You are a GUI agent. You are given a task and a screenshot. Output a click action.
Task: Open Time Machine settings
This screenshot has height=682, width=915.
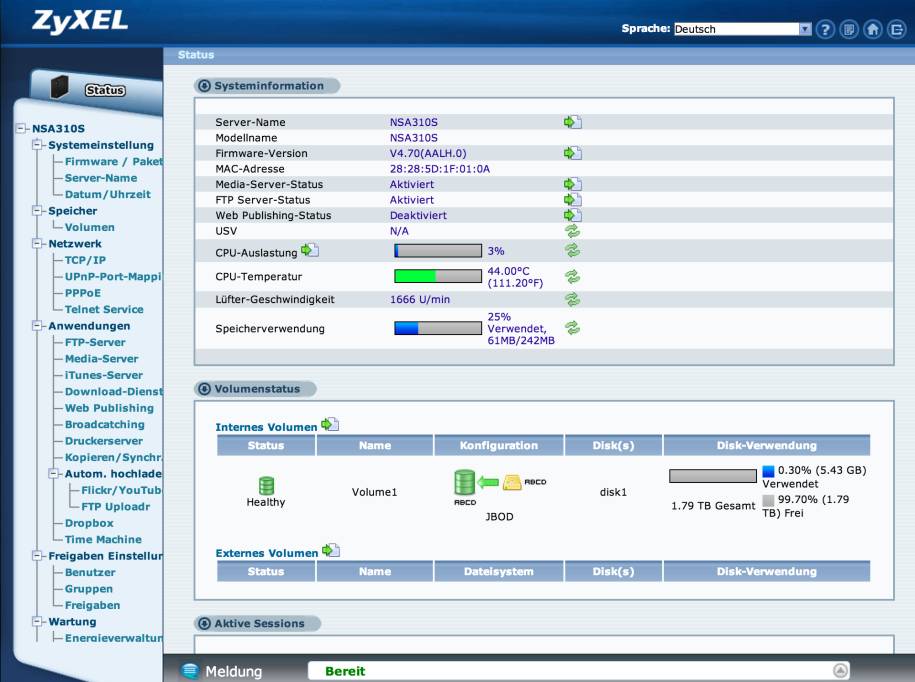[103, 540]
